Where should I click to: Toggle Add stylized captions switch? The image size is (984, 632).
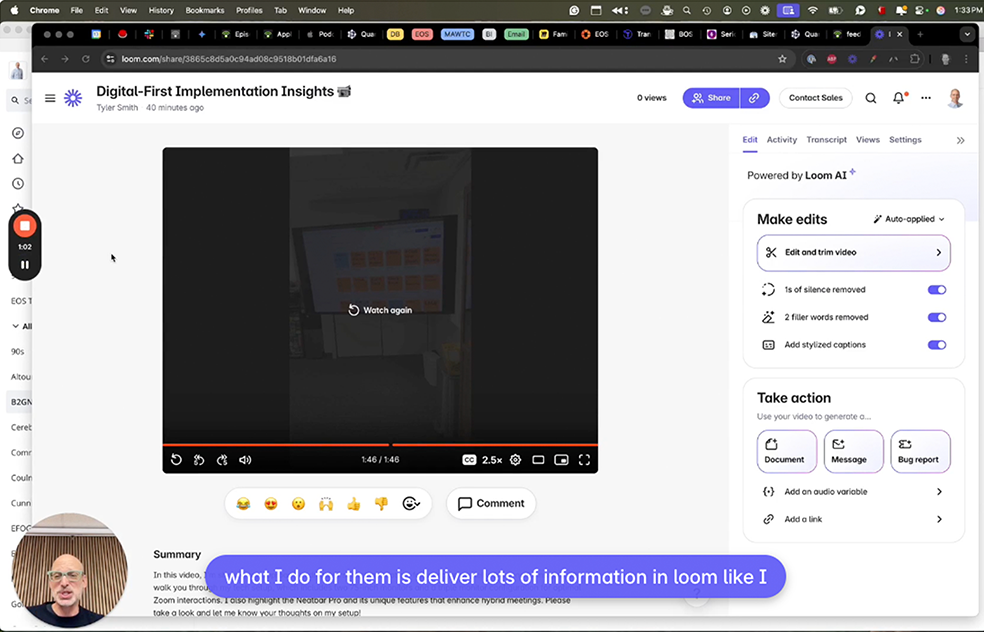pyautogui.click(x=937, y=345)
